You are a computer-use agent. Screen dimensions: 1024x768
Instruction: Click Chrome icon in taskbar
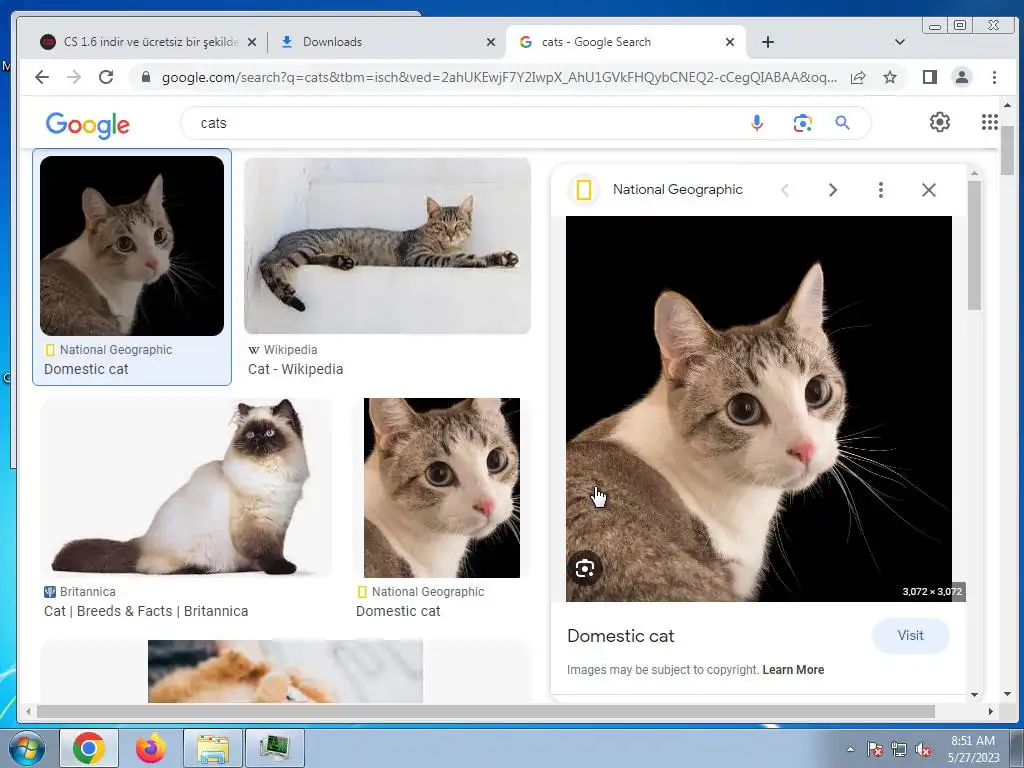89,748
